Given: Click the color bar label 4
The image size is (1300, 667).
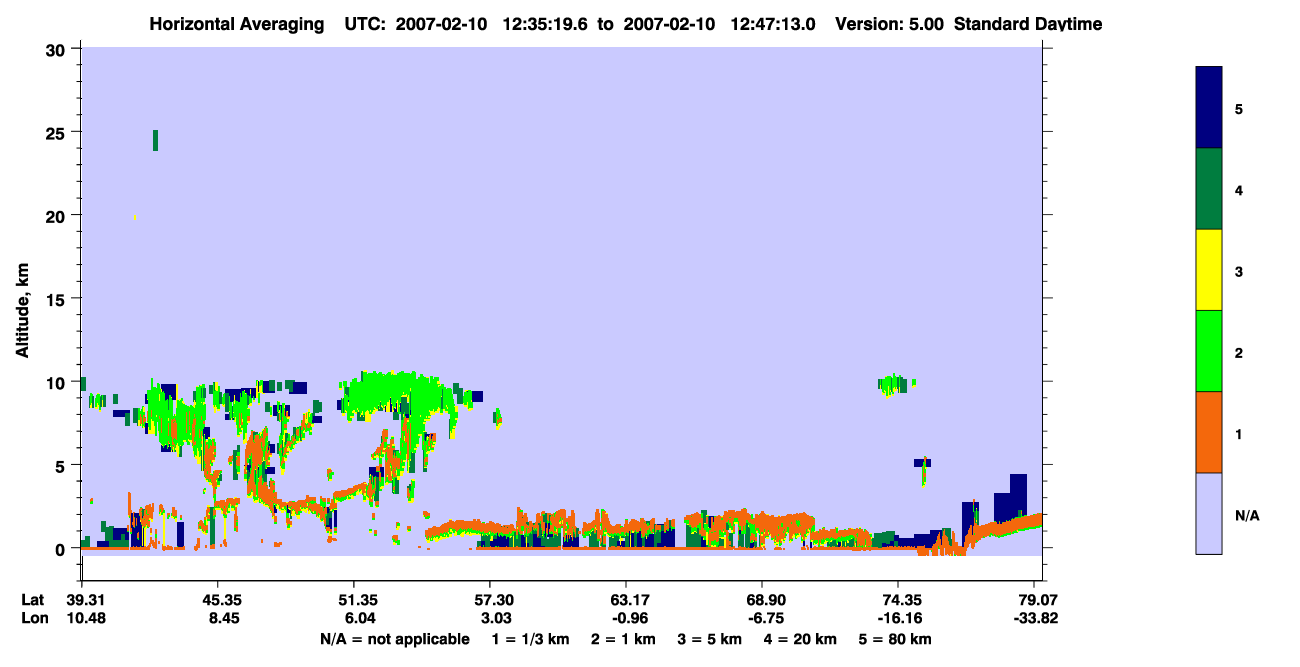Looking at the screenshot, I should click(x=1239, y=189).
